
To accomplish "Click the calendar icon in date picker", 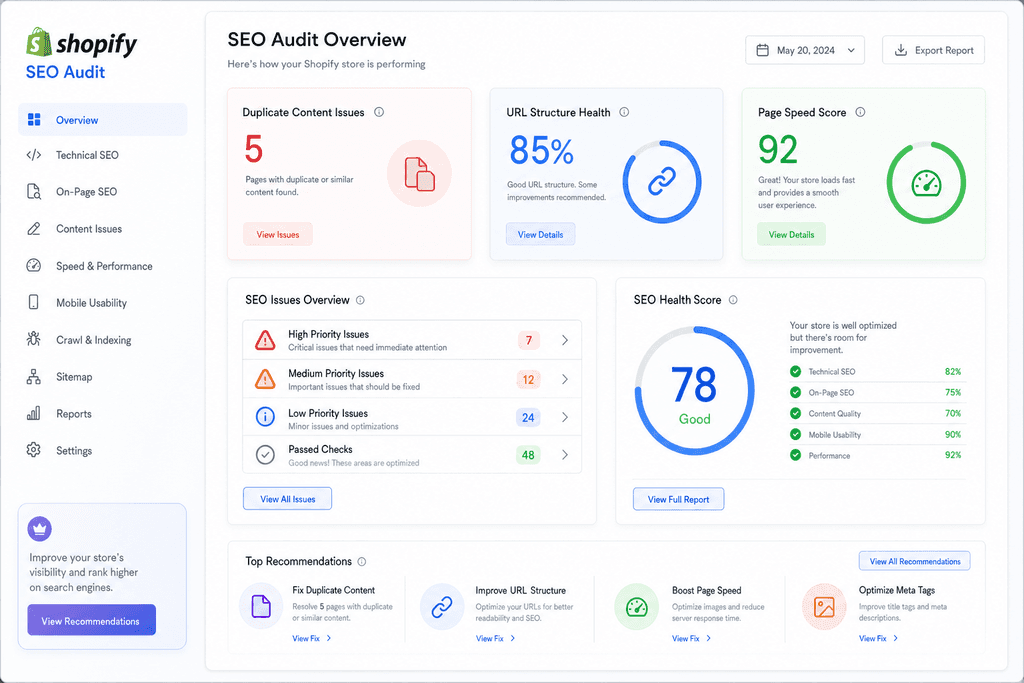I will [762, 50].
